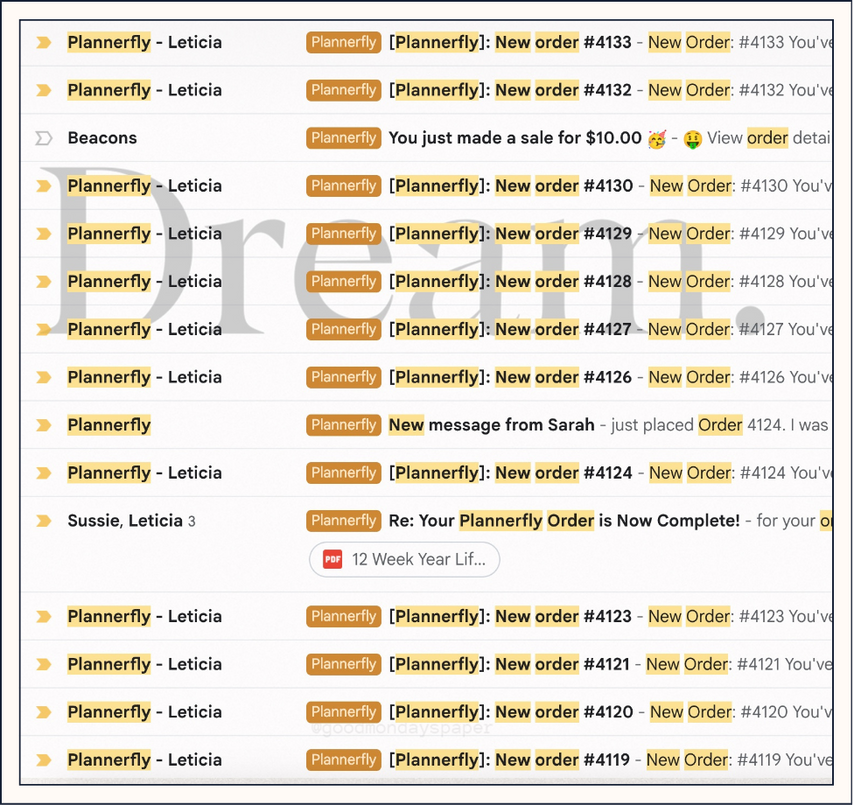Screen dimensions: 854x805
Task: Click importance arrow on Sussie, Leticia thread
Action: pos(44,521)
